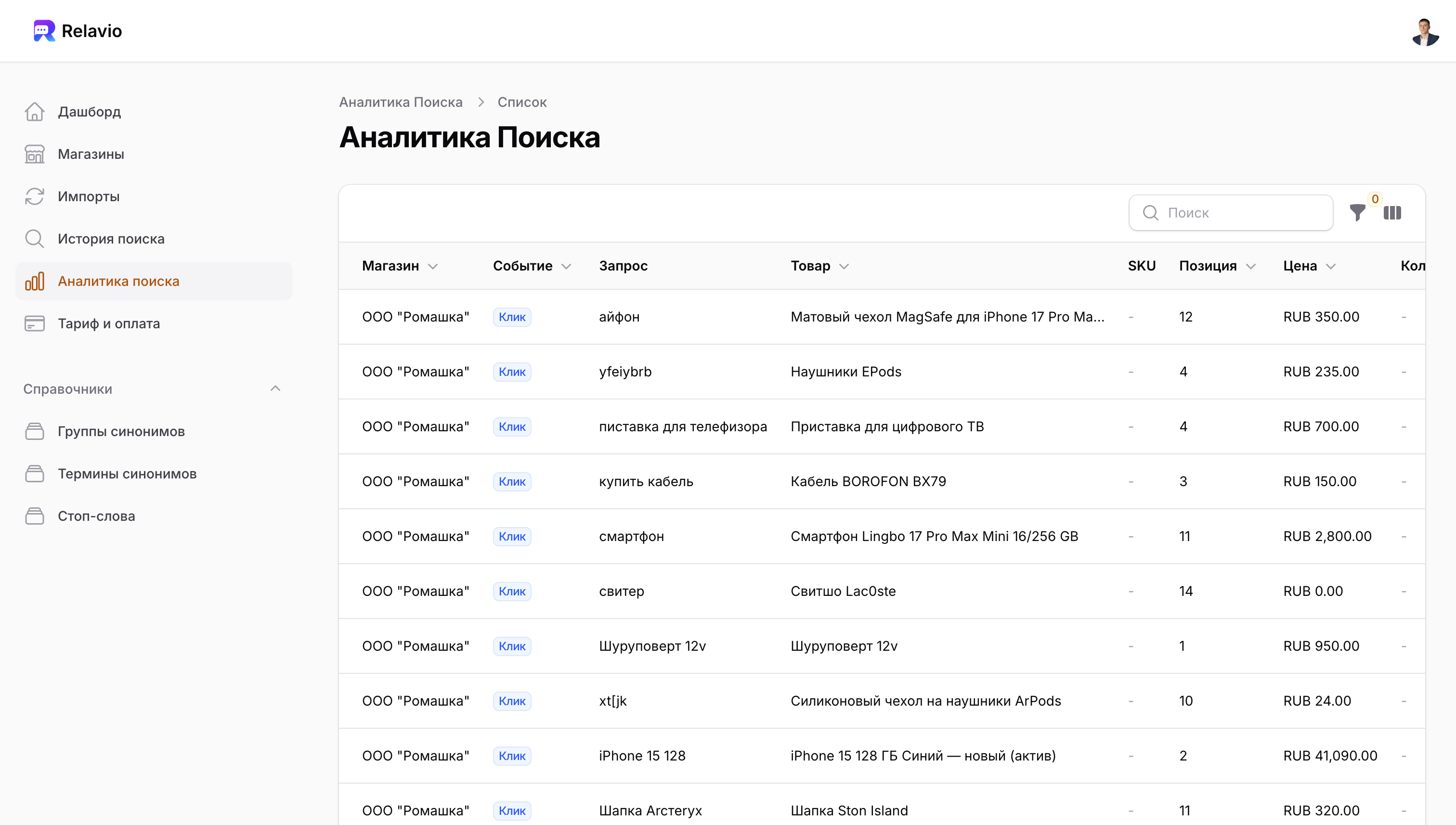Open Группы синонимов page

coord(154,431)
